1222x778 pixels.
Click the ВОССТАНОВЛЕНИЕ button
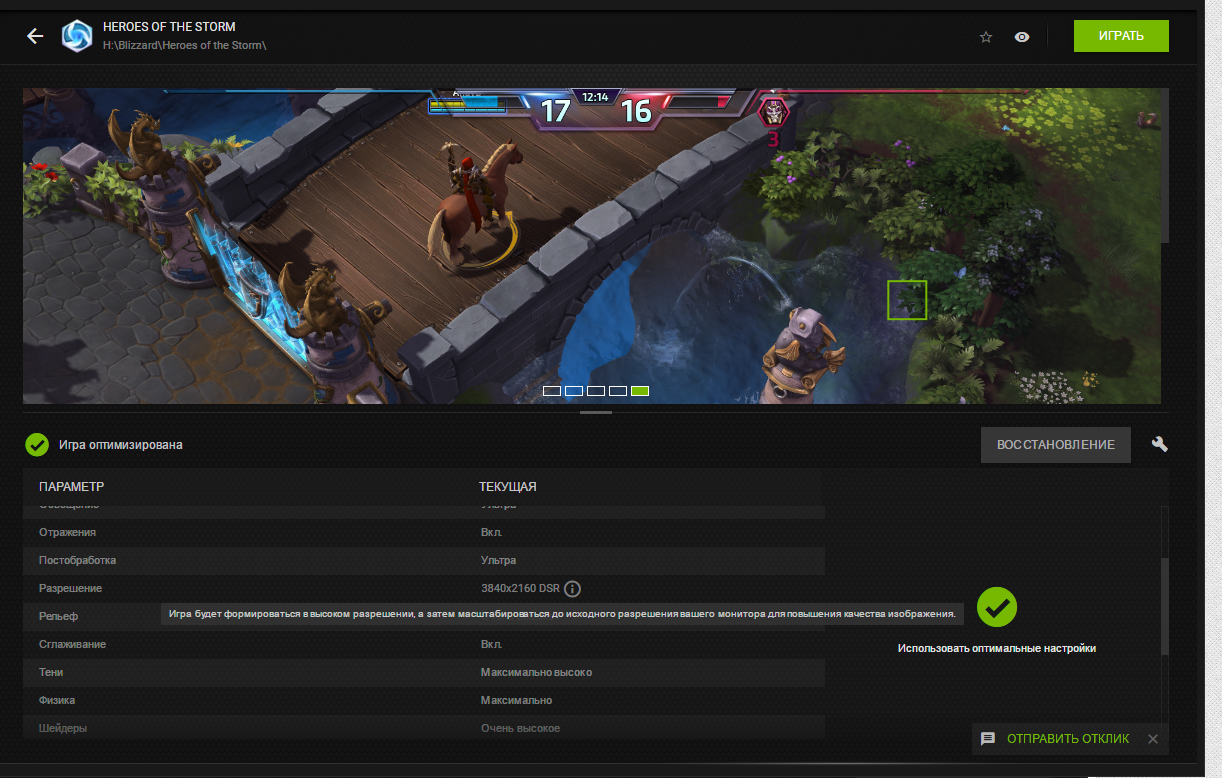click(1055, 445)
